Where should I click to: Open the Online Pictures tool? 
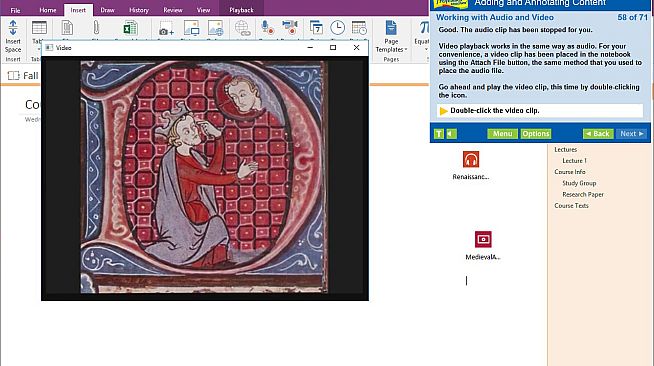[x=216, y=28]
